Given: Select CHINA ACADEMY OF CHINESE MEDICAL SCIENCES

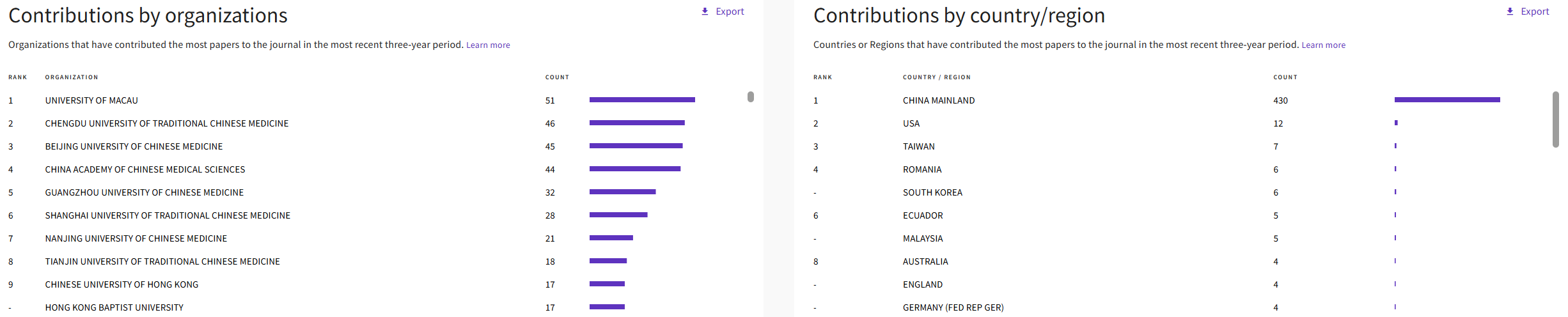Looking at the screenshot, I should click(145, 169).
